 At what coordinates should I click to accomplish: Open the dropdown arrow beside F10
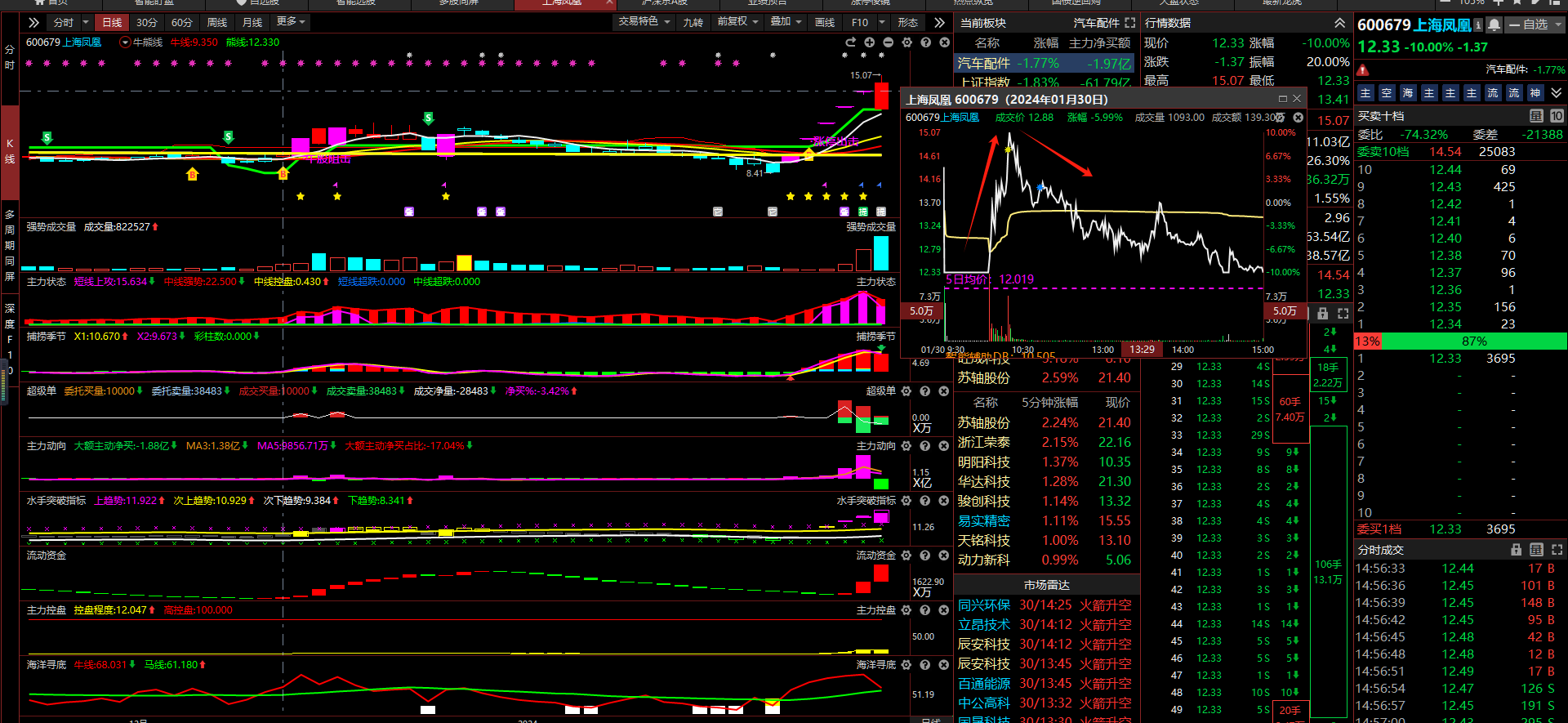coord(881,22)
